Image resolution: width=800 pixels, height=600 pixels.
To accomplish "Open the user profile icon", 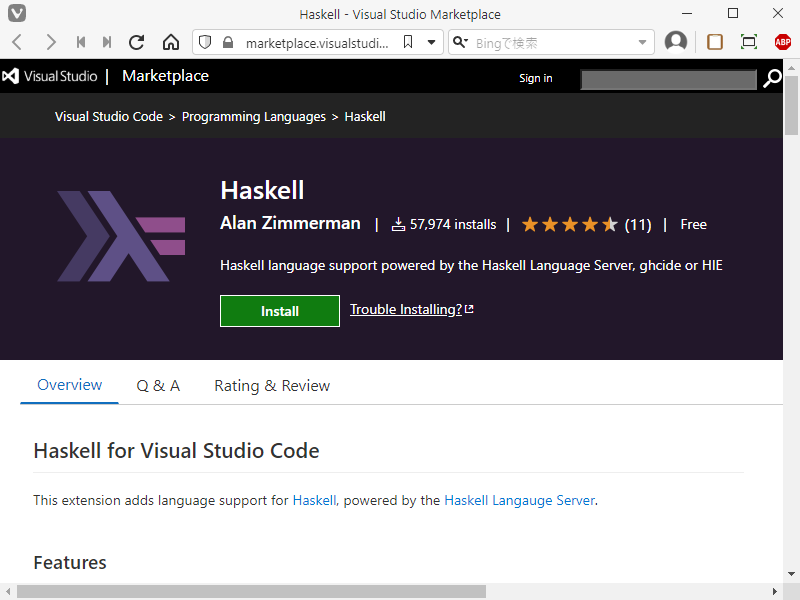I will coord(676,42).
